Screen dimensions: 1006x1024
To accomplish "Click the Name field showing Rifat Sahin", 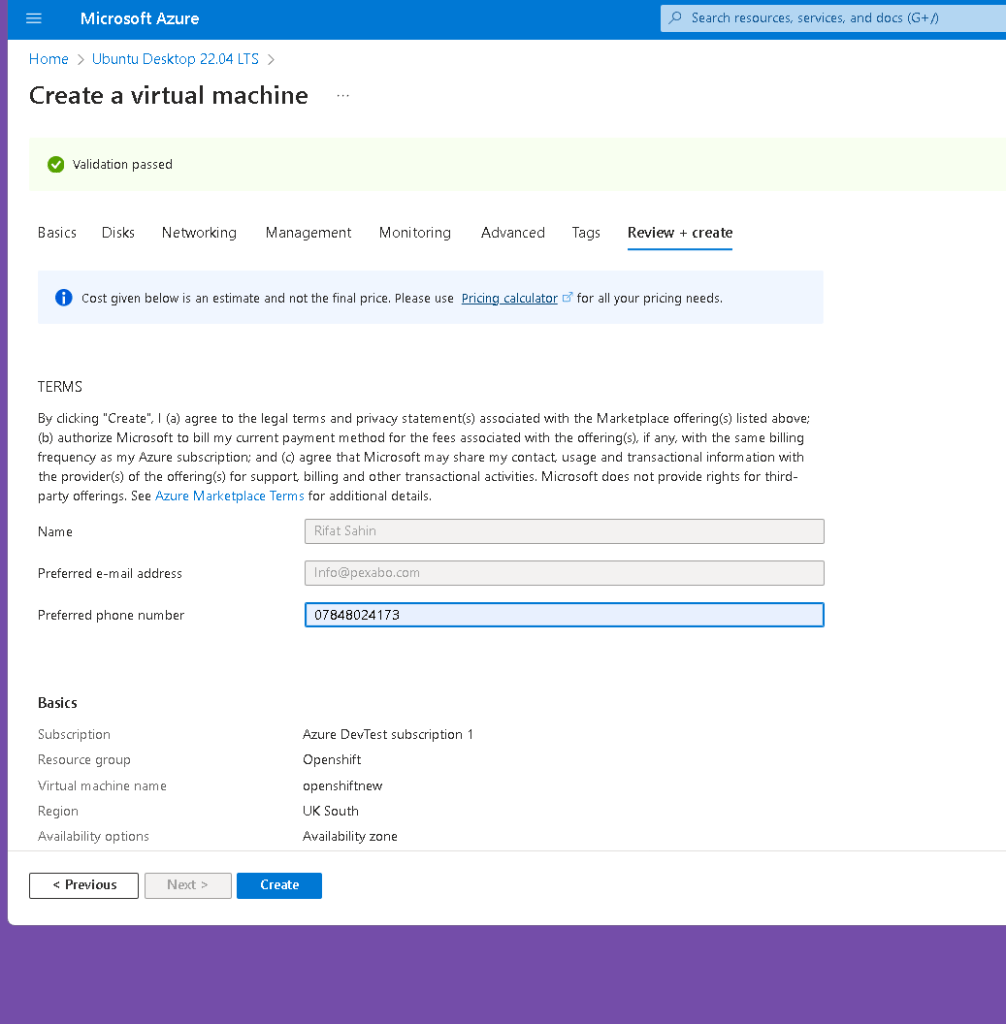I will click(x=564, y=531).
